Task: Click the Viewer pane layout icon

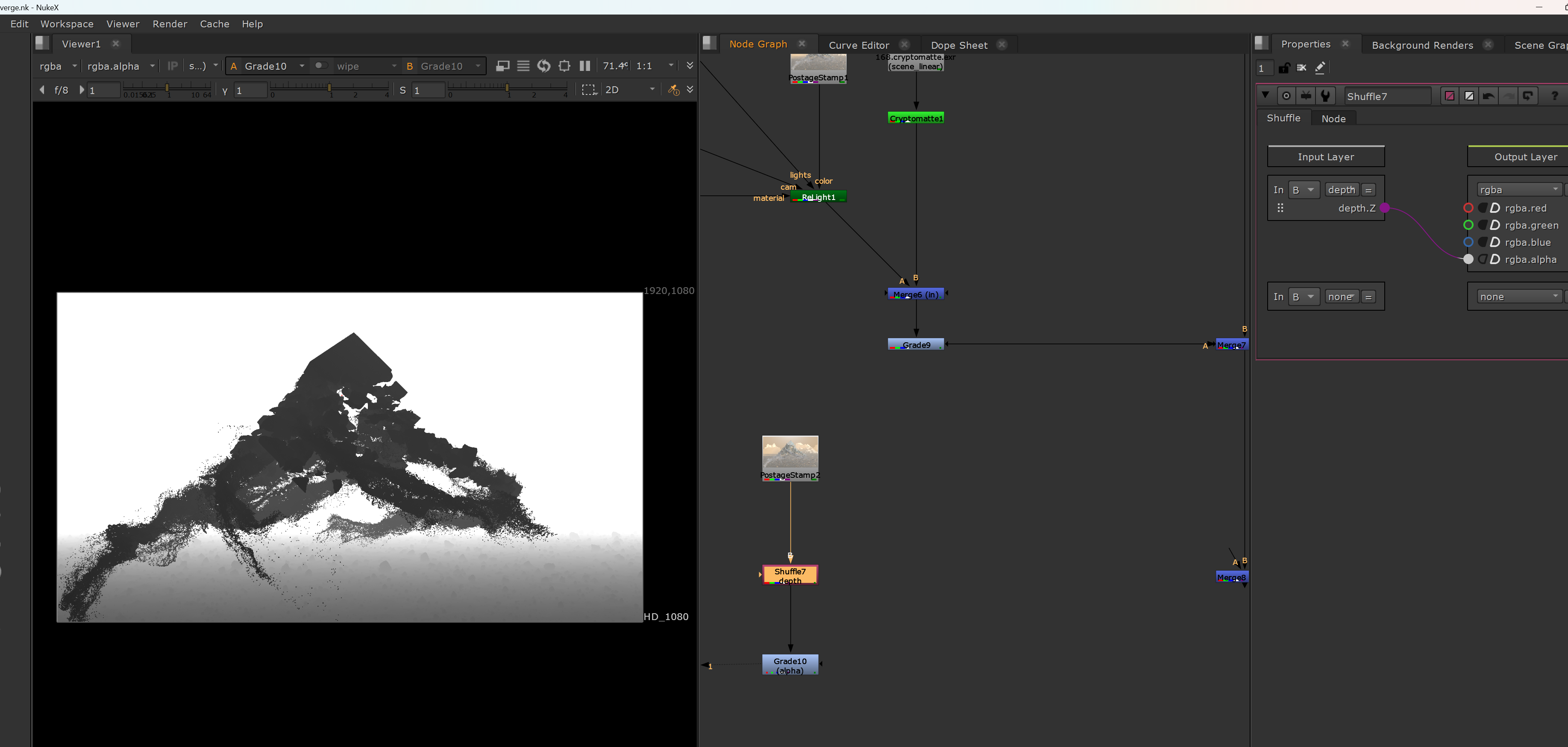Action: pyautogui.click(x=42, y=43)
